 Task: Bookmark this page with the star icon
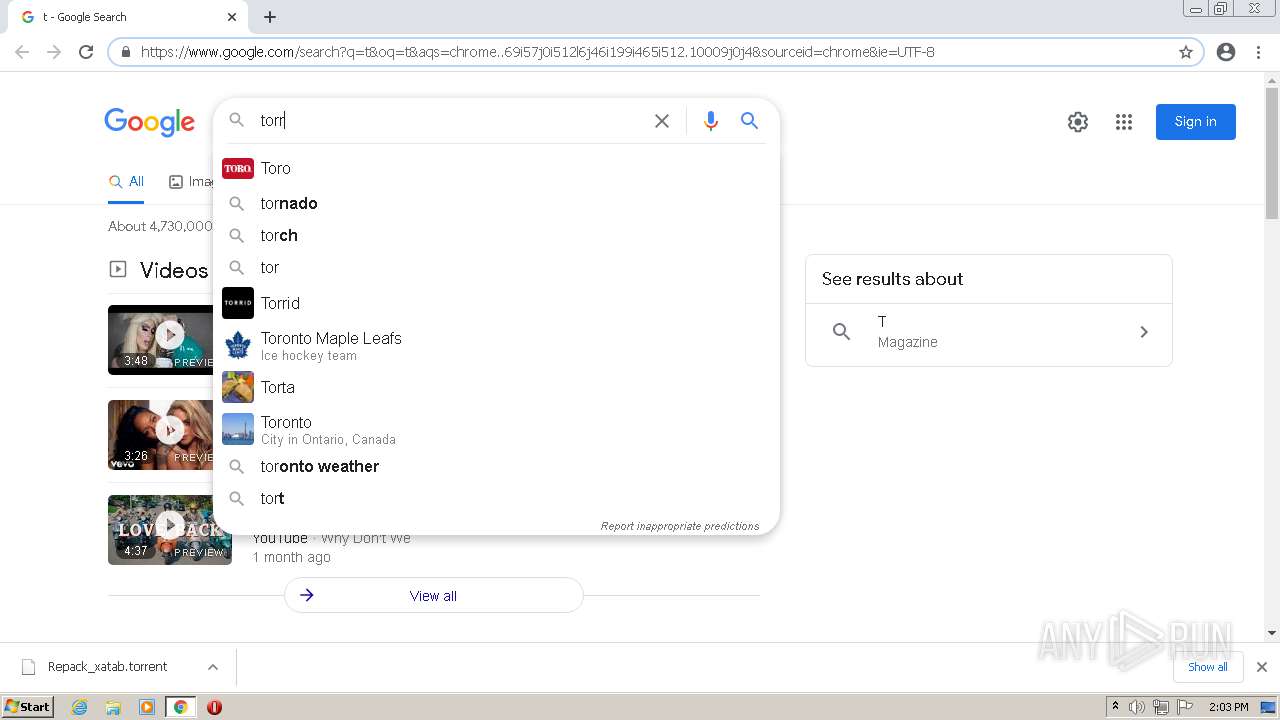pyautogui.click(x=1186, y=52)
